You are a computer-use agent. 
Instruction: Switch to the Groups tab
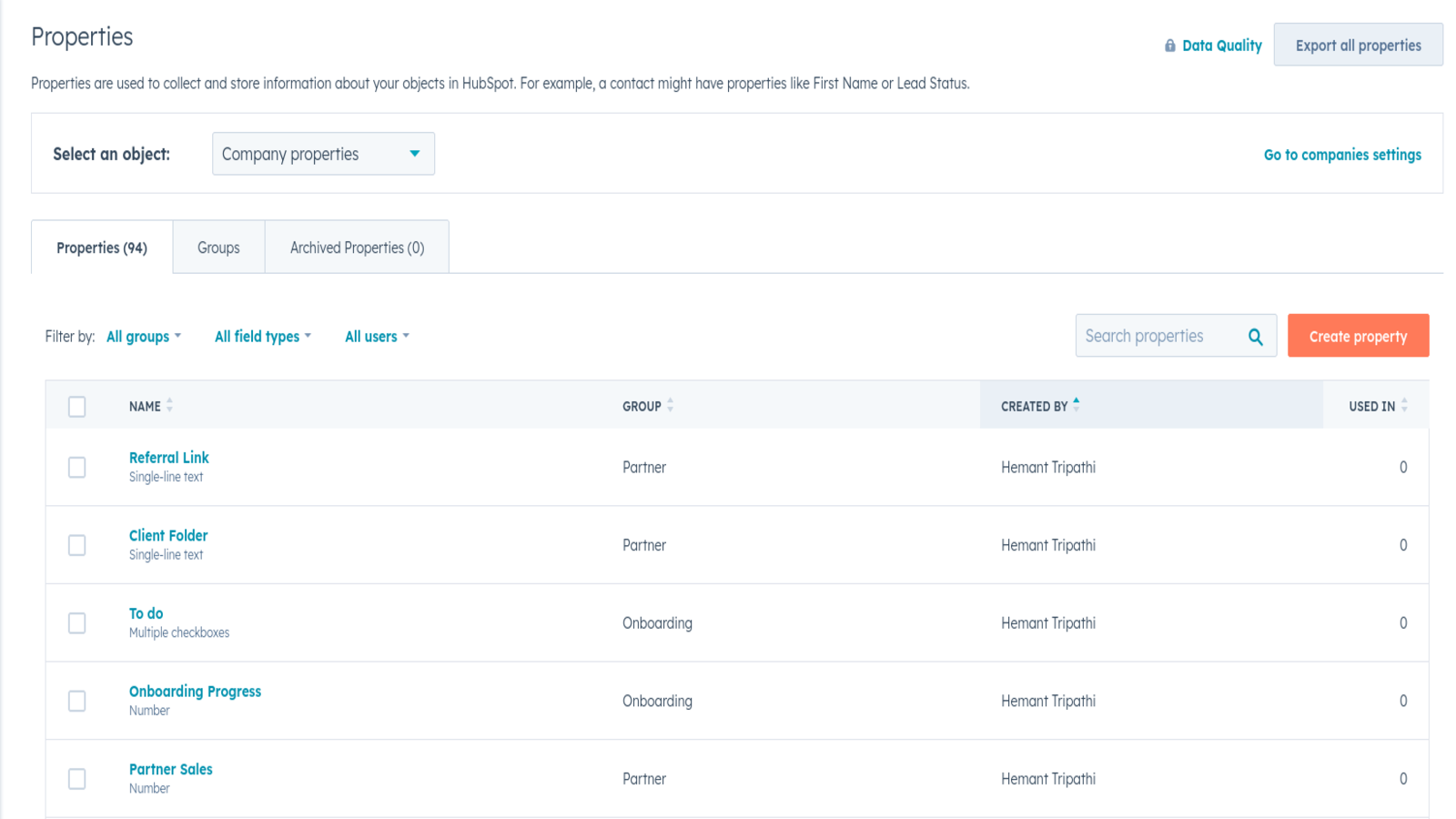[x=217, y=247]
